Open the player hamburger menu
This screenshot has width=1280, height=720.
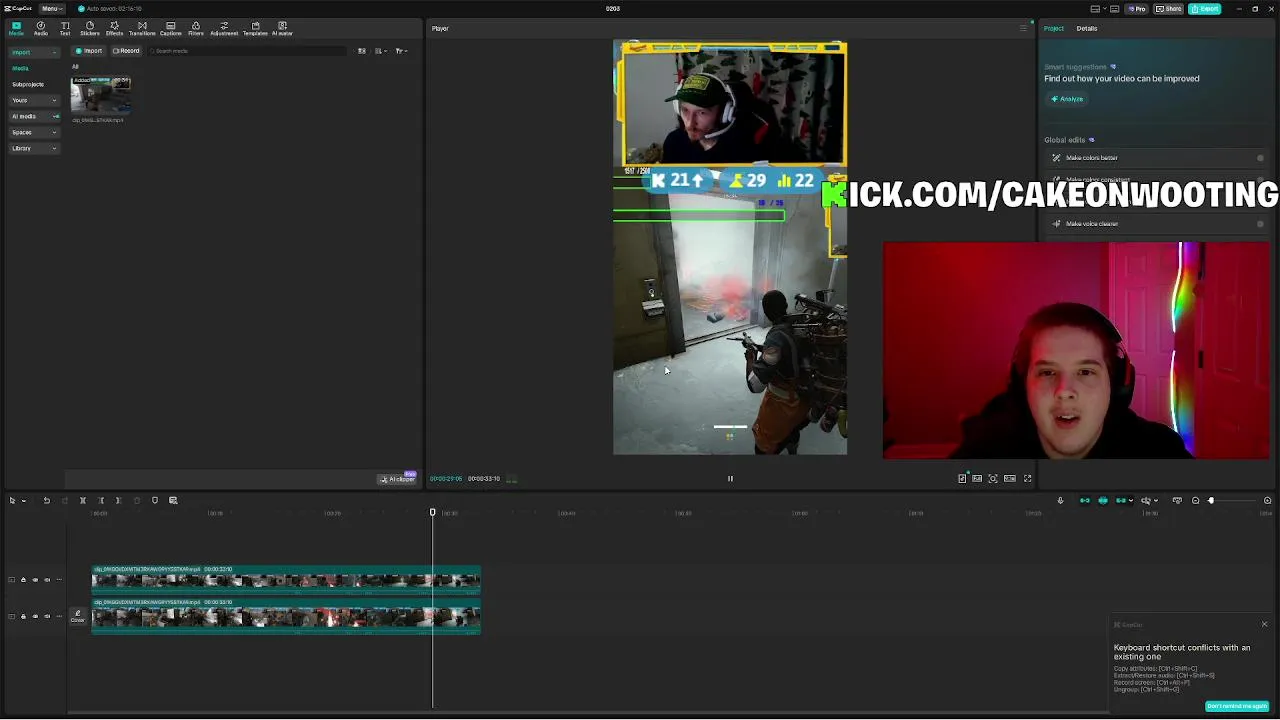pos(1023,28)
